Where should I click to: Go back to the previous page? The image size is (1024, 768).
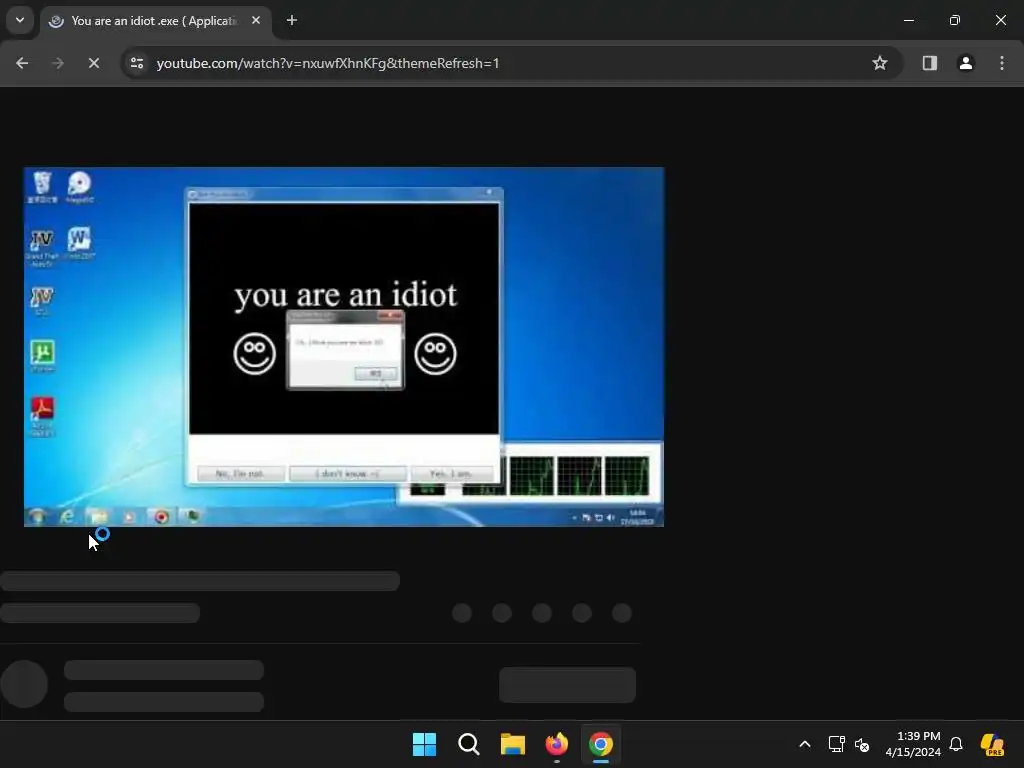[22, 63]
